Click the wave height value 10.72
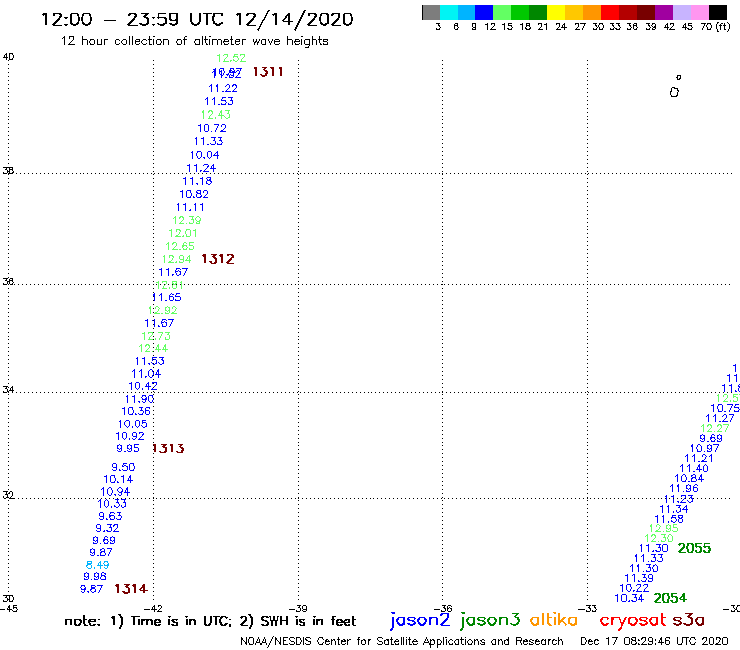This screenshot has height=650, width=740. coord(212,128)
